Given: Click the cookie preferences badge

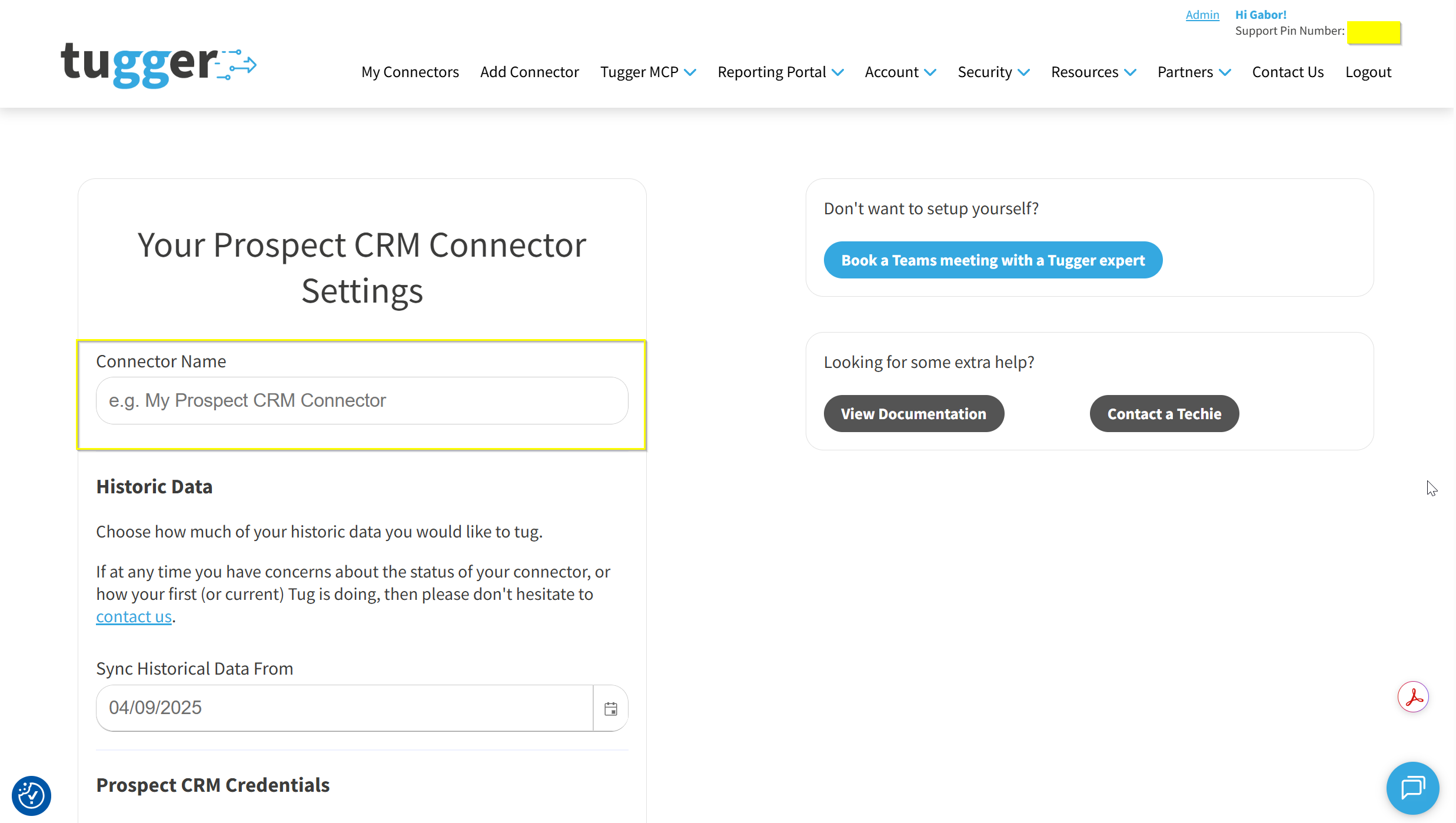Looking at the screenshot, I should click(x=31, y=795).
